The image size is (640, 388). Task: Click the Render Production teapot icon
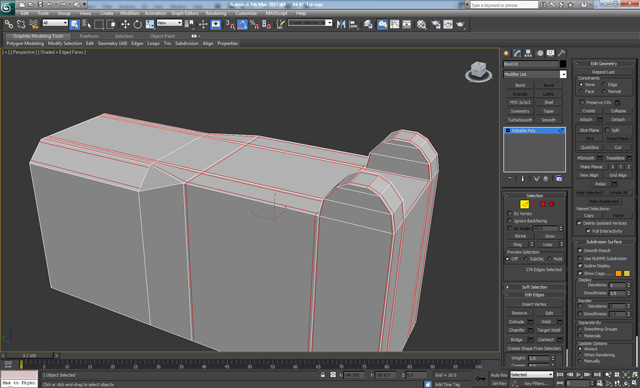pos(460,24)
